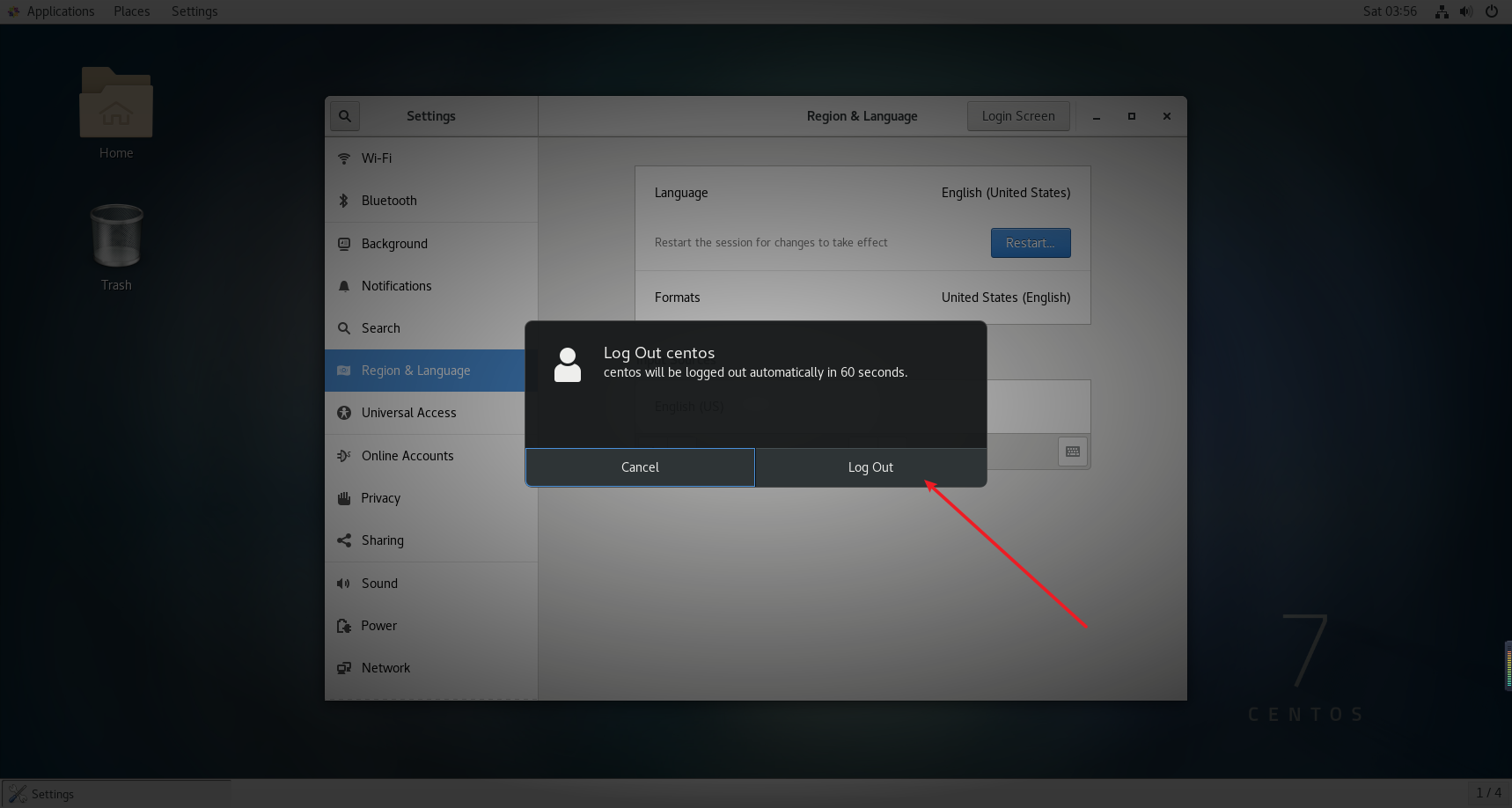Open the Settings menu in top bar
1512x808 pixels.
pyautogui.click(x=195, y=11)
